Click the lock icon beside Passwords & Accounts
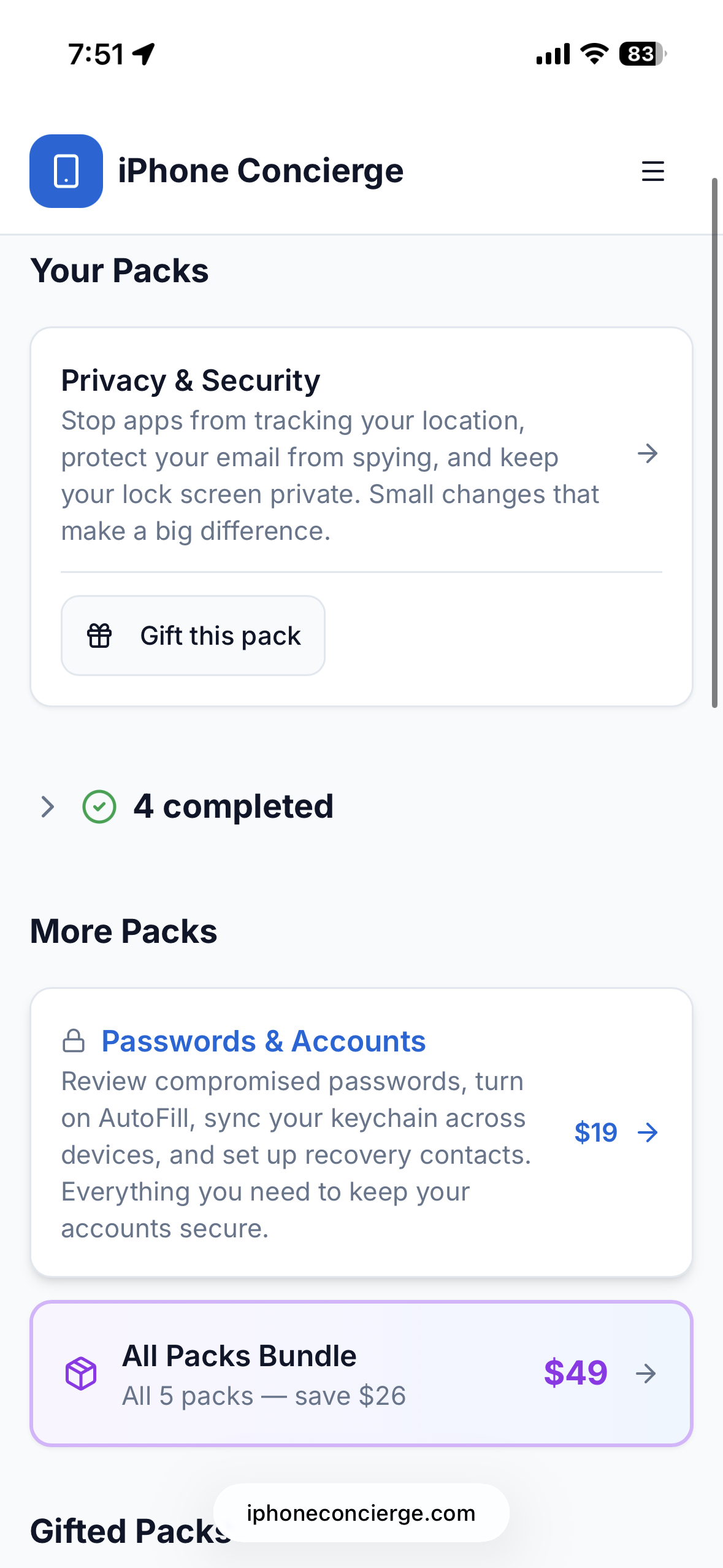 (x=74, y=1041)
